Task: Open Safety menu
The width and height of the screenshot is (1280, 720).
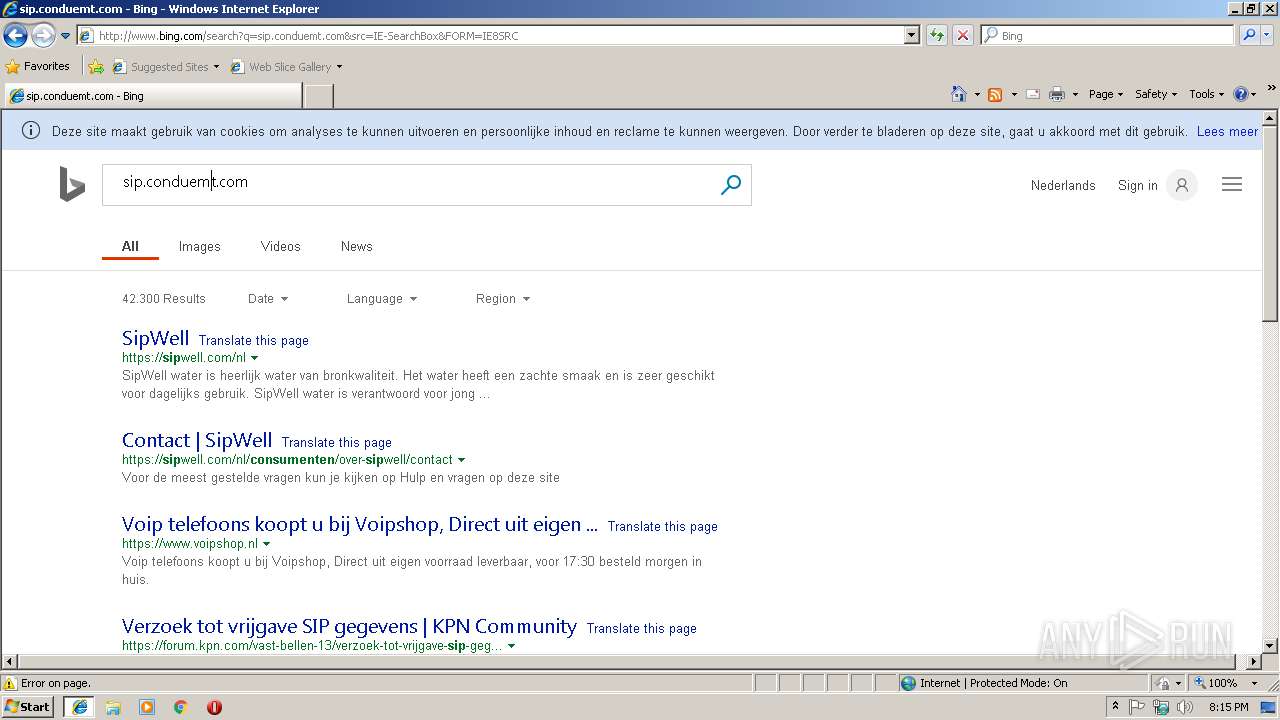Action: pyautogui.click(x=1156, y=94)
